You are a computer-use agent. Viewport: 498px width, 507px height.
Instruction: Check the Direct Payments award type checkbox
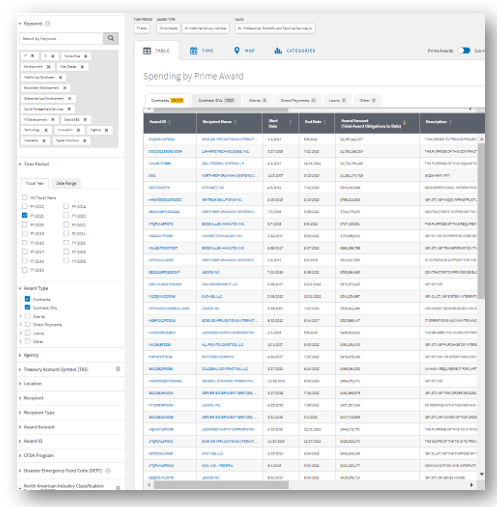pos(28,324)
